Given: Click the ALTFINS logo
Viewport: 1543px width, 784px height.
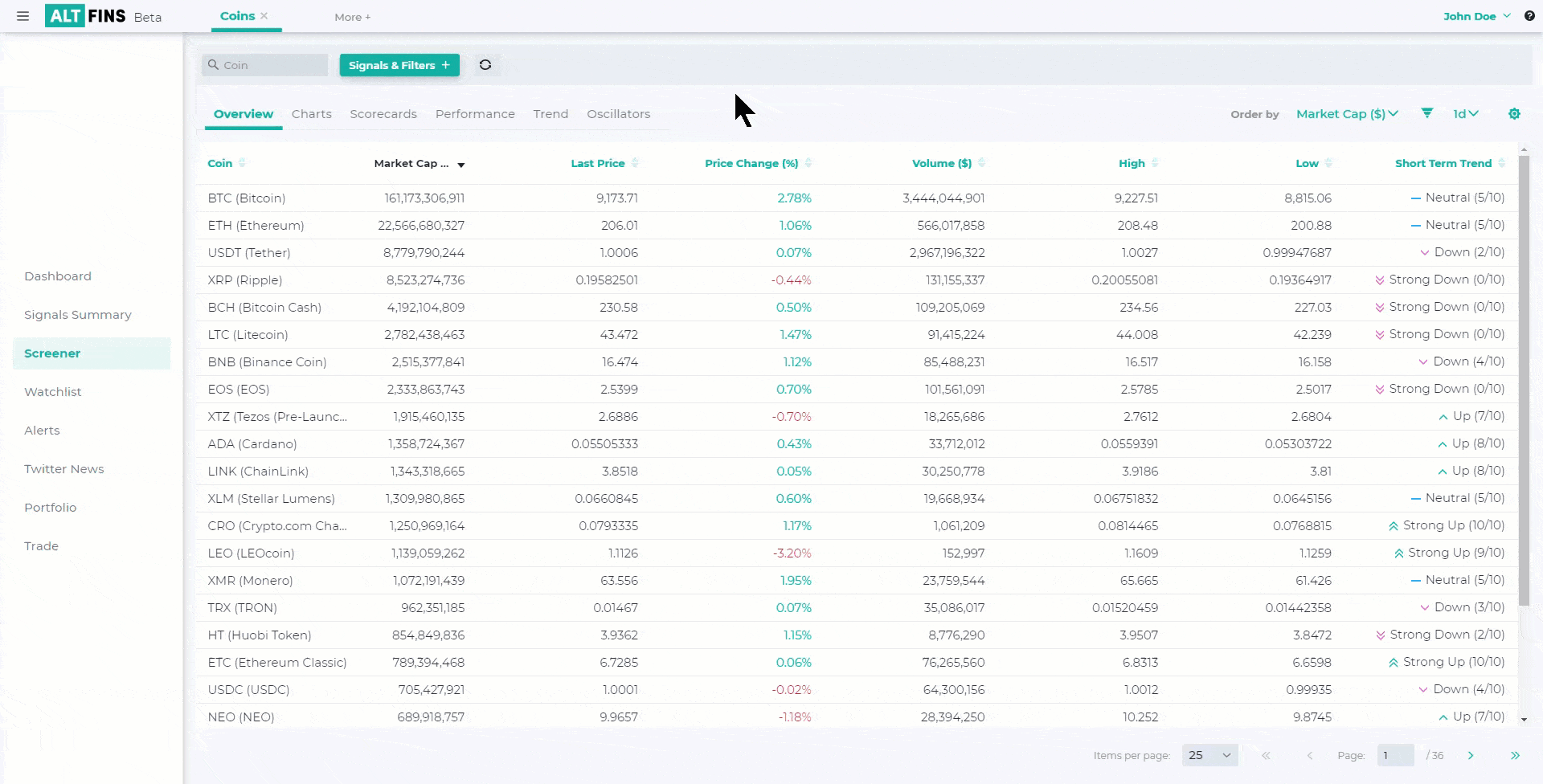Looking at the screenshot, I should [x=85, y=16].
